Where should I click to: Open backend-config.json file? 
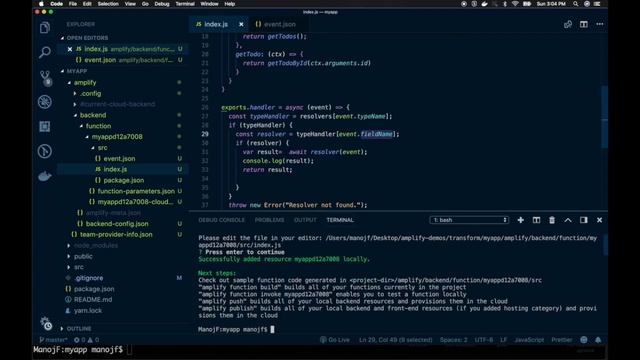[117, 224]
